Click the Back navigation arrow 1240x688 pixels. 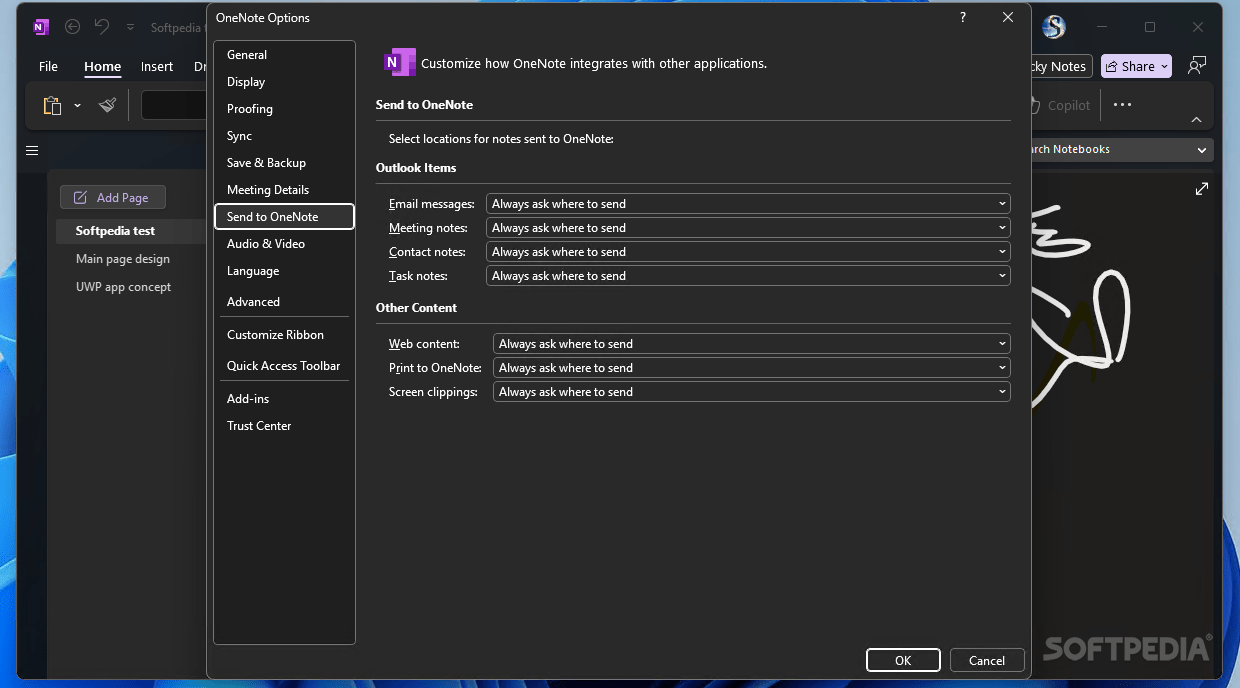coord(72,27)
